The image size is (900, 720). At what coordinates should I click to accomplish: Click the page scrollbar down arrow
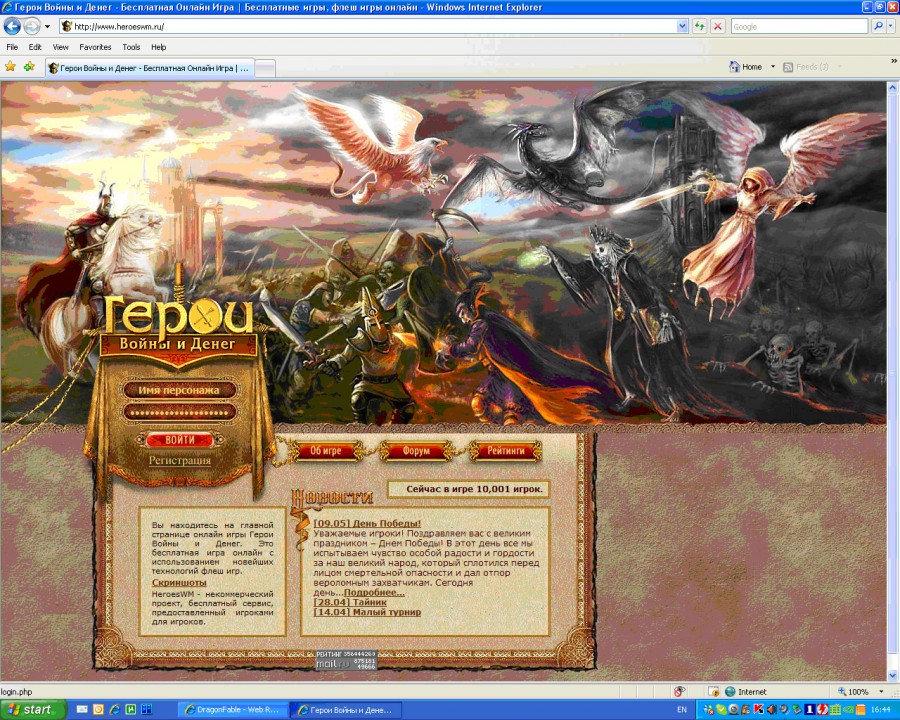tap(893, 675)
